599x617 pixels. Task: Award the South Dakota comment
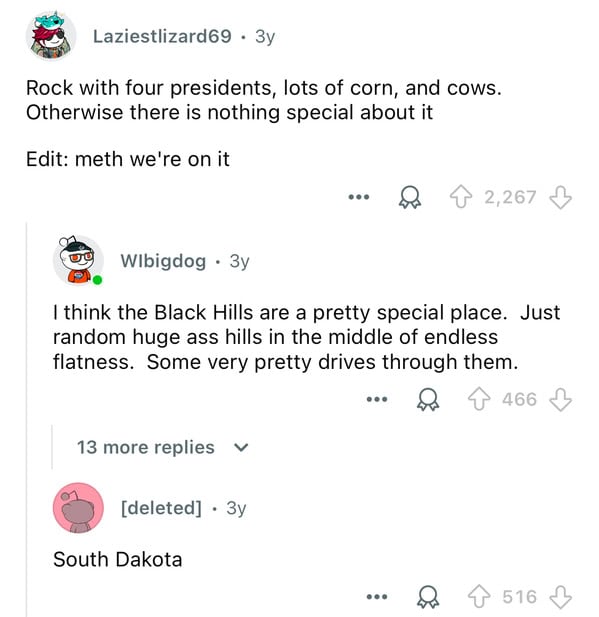428,597
